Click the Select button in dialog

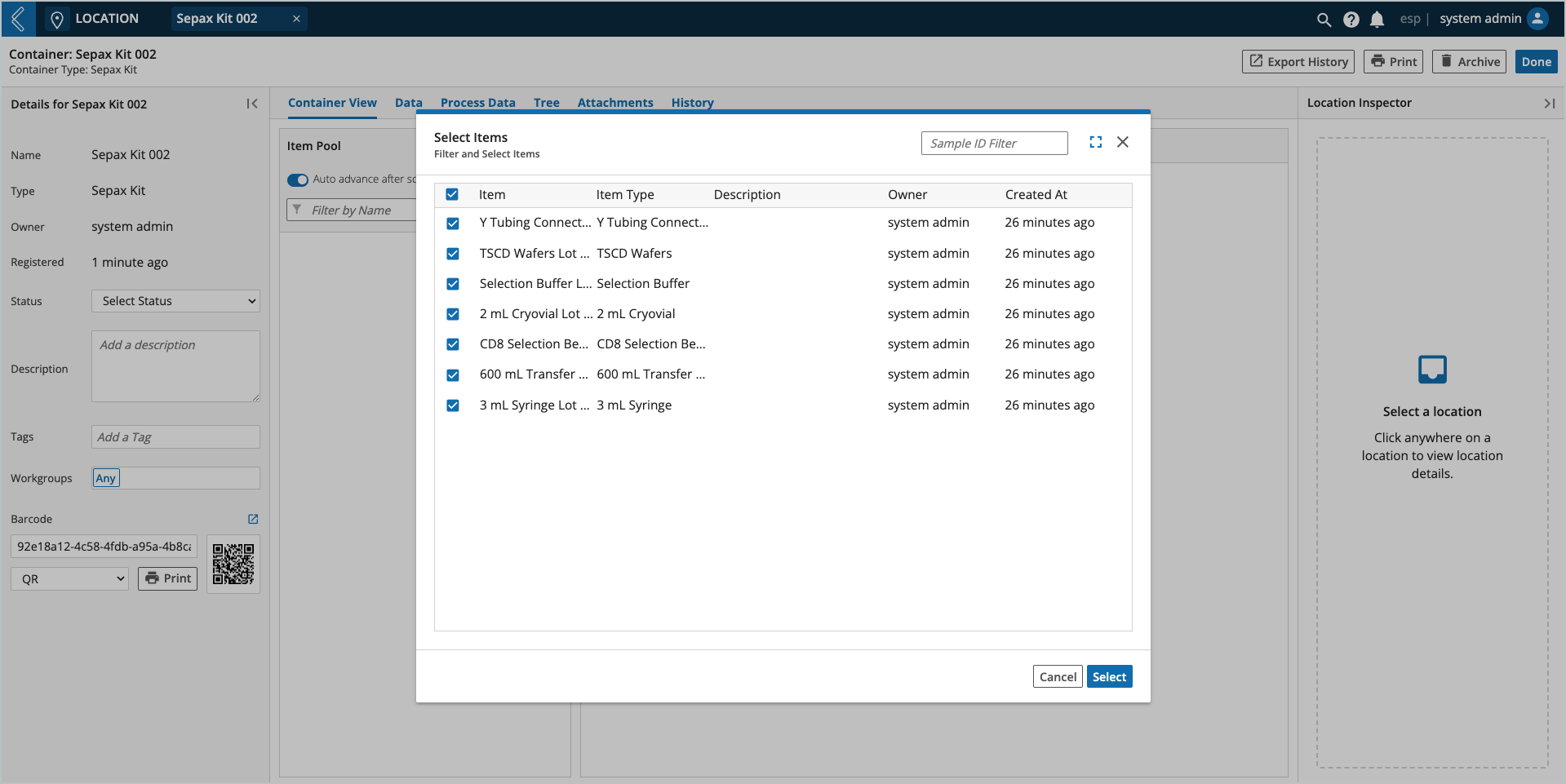[x=1109, y=676]
